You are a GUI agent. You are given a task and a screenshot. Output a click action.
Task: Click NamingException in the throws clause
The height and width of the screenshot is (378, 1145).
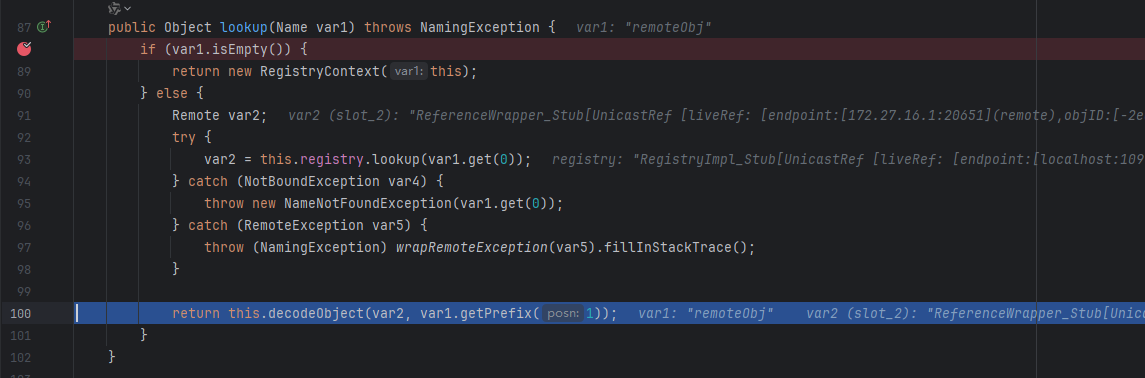pyautogui.click(x=480, y=28)
